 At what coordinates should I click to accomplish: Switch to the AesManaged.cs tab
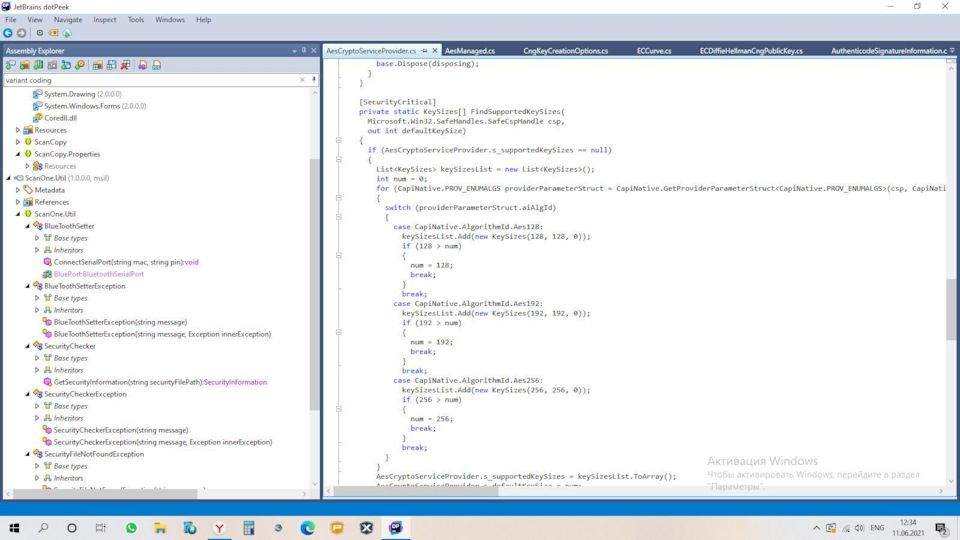[x=470, y=51]
